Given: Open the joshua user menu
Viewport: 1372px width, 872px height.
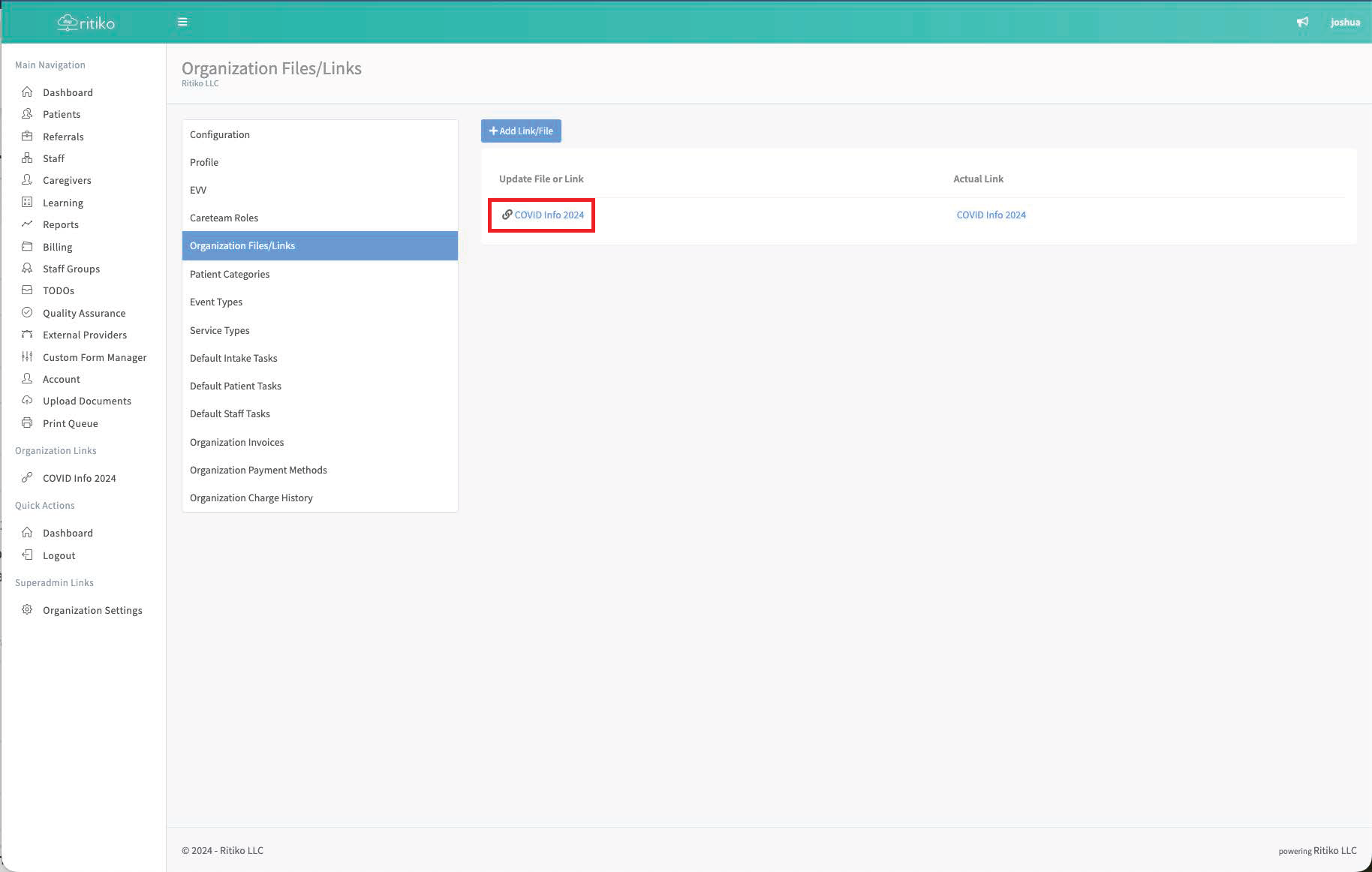Looking at the screenshot, I should [x=1345, y=22].
